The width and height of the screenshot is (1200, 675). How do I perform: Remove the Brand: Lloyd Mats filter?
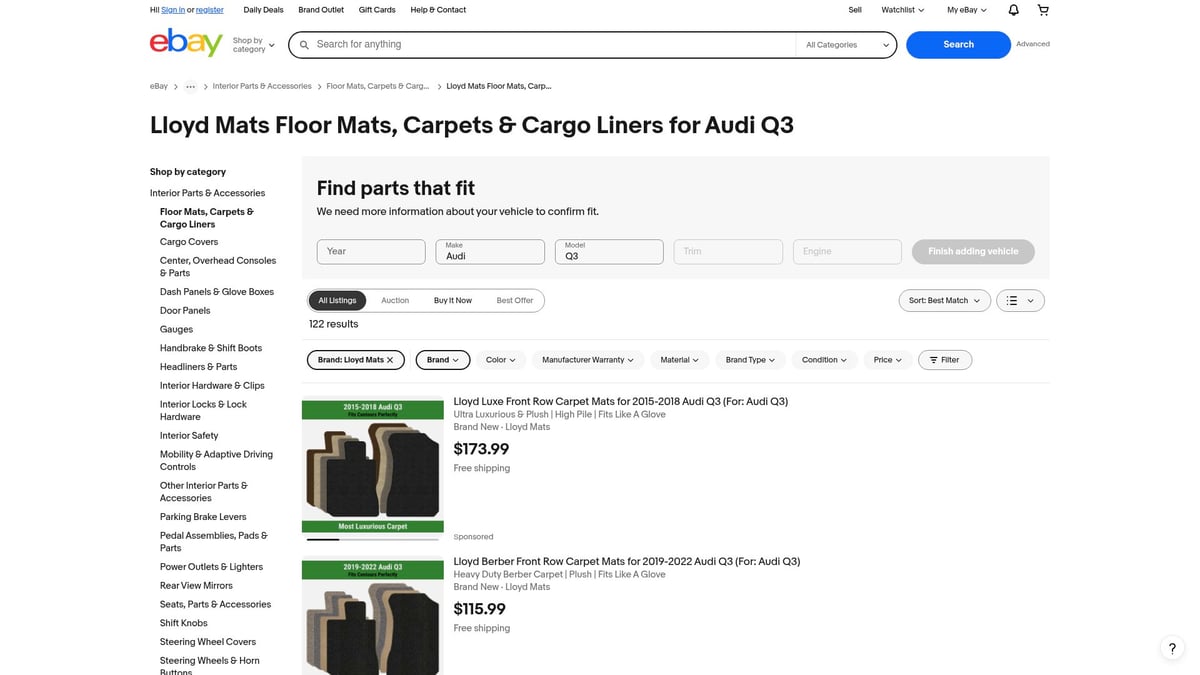(390, 360)
